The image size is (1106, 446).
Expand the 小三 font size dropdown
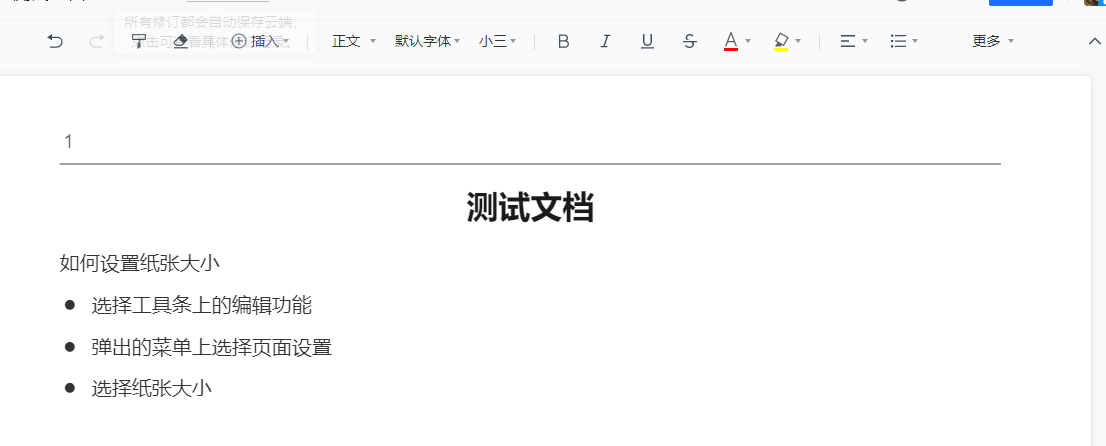[x=497, y=41]
